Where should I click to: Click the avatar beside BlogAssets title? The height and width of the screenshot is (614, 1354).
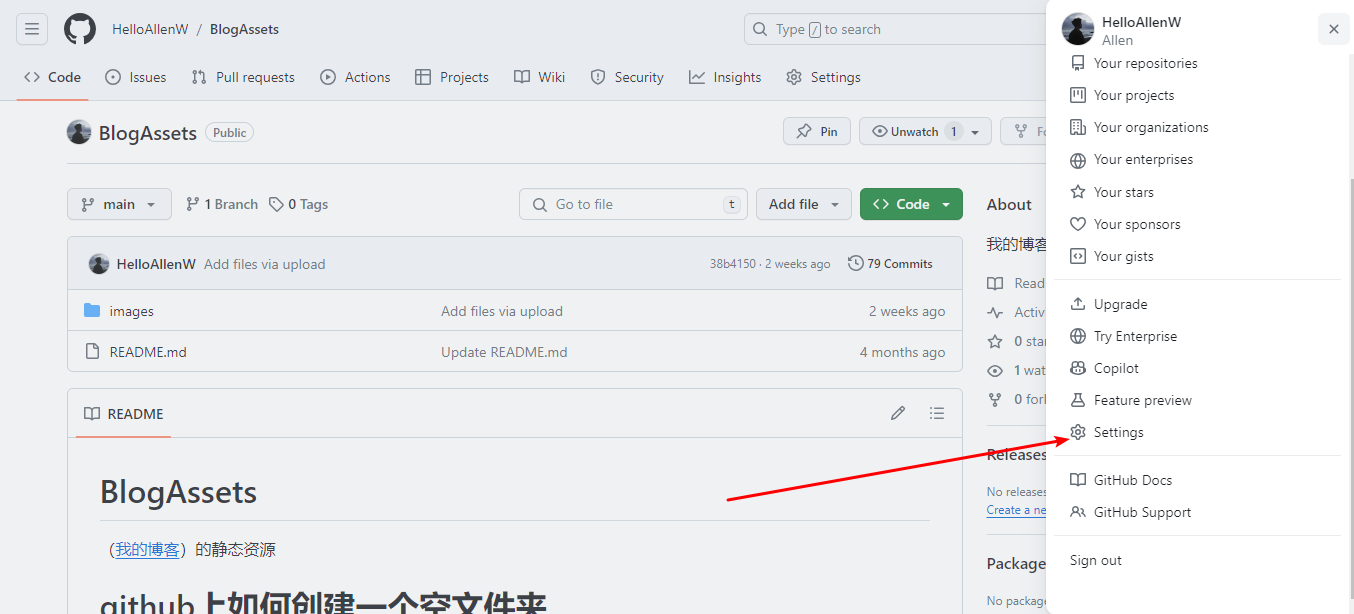[x=79, y=132]
